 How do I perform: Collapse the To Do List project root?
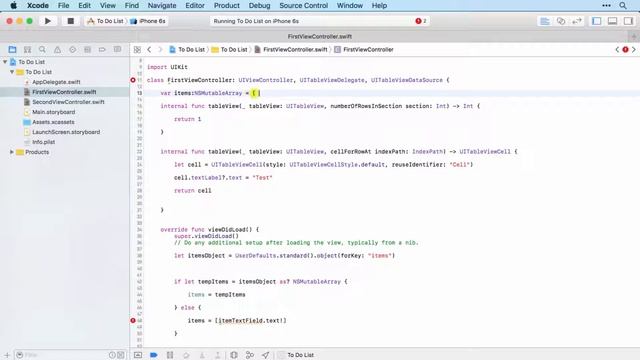pyautogui.click(x=5, y=62)
